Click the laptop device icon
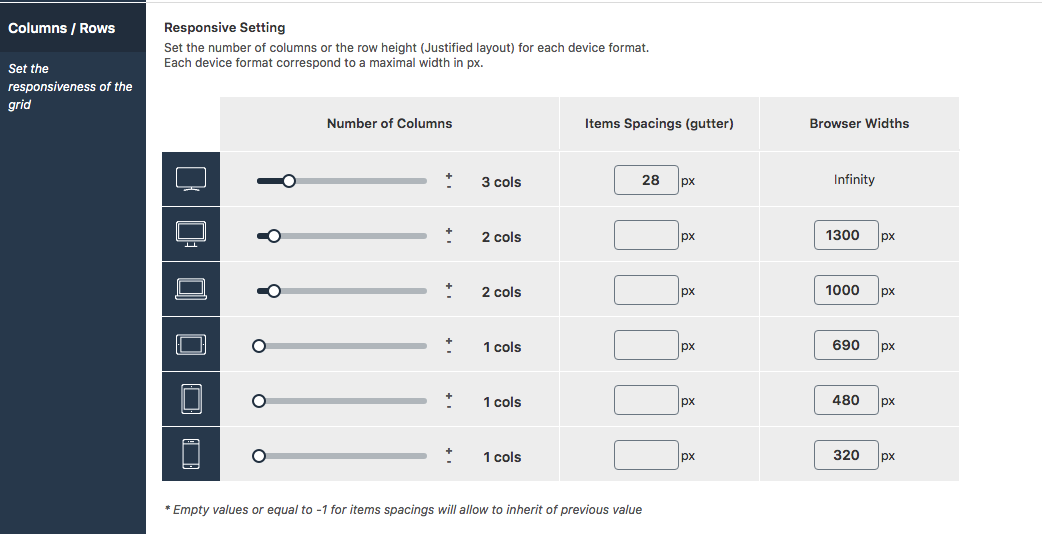Viewport: 1042px width, 534px height. (191, 289)
